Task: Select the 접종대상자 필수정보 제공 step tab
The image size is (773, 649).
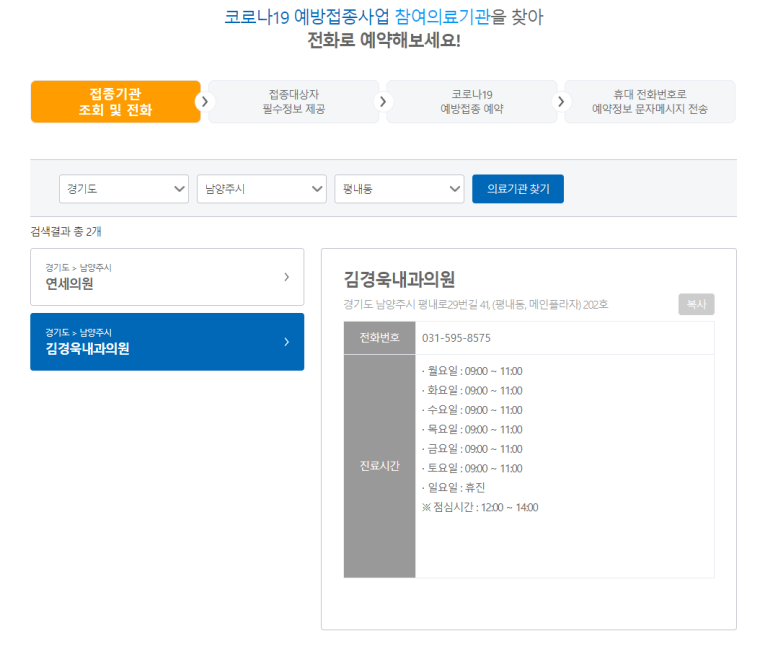Action: pyautogui.click(x=294, y=102)
